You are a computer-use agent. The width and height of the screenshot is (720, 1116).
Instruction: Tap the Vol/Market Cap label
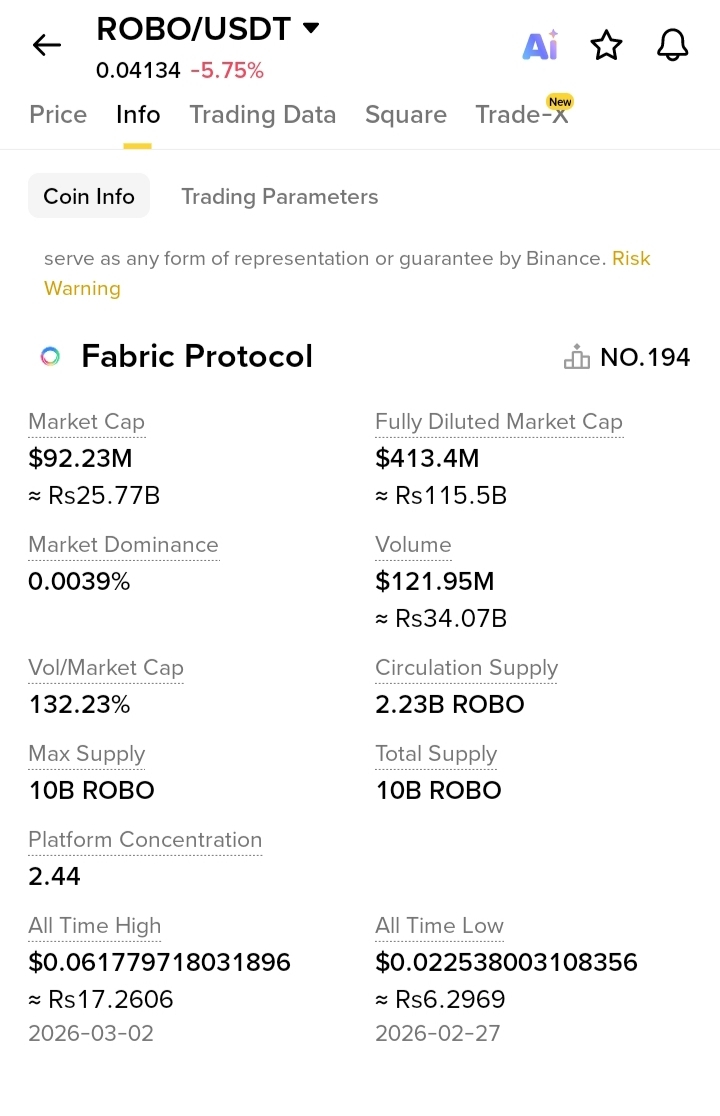pyautogui.click(x=106, y=668)
